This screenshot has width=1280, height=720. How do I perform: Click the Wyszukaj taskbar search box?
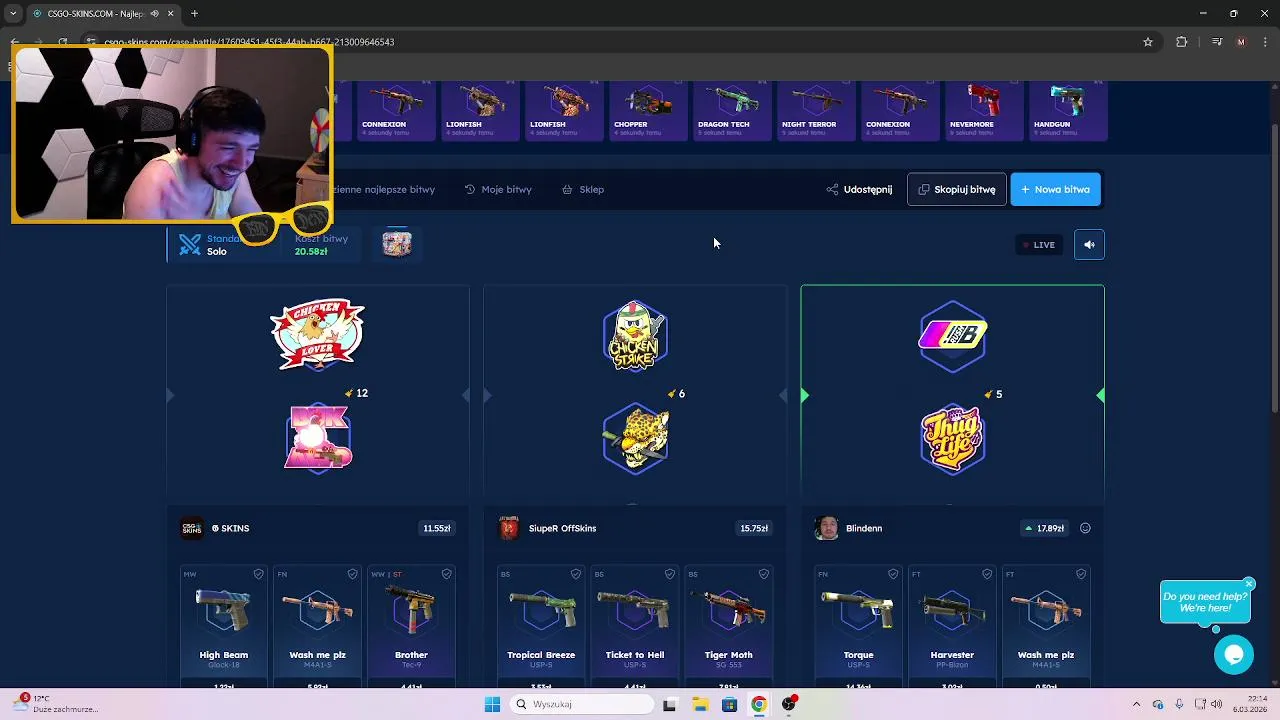pyautogui.click(x=581, y=704)
